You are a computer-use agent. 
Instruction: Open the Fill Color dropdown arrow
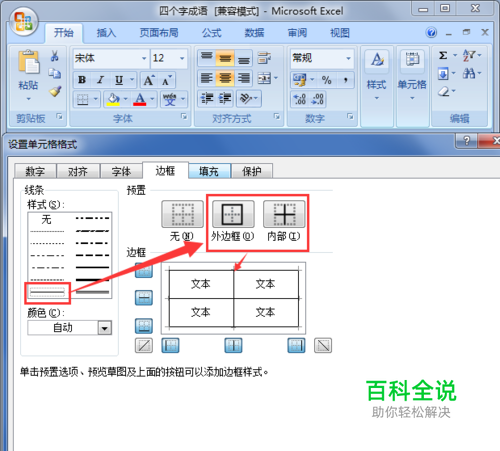pos(126,99)
